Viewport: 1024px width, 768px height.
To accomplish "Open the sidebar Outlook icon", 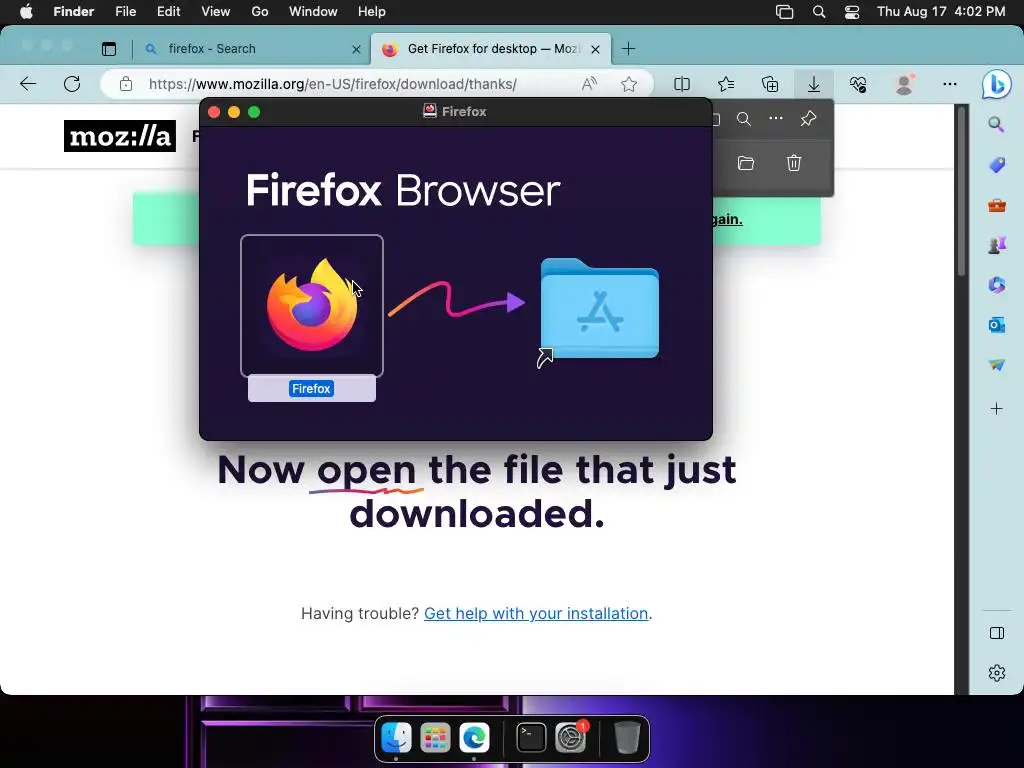I will 996,325.
